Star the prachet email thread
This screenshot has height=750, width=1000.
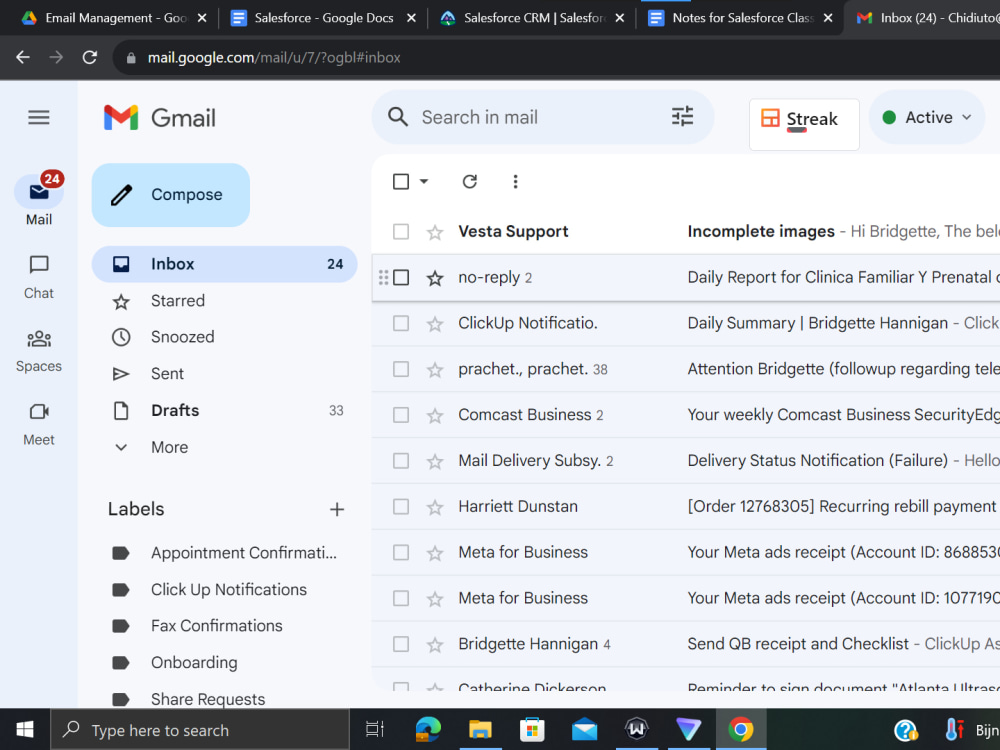[435, 370]
